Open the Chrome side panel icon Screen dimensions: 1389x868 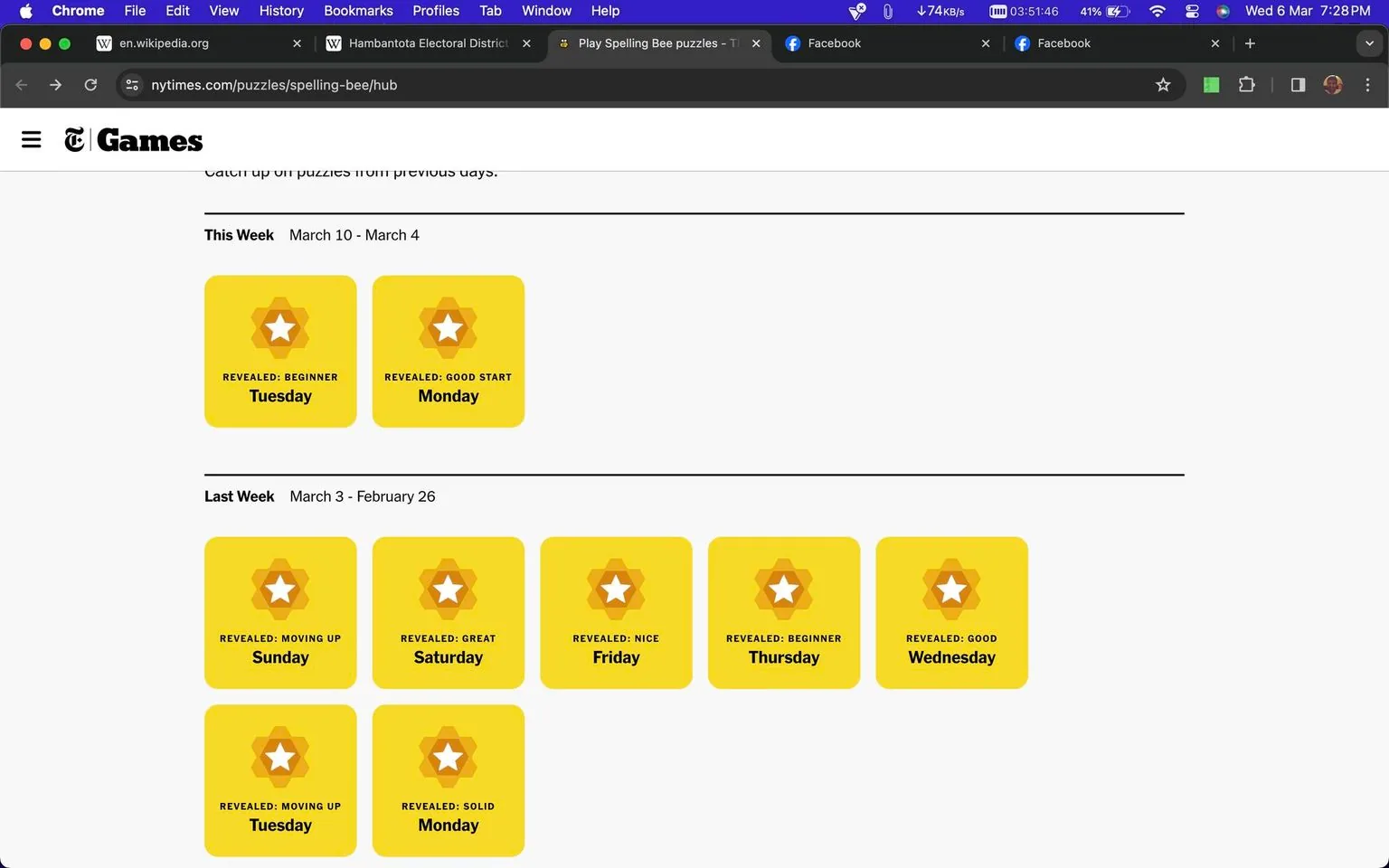(x=1297, y=85)
